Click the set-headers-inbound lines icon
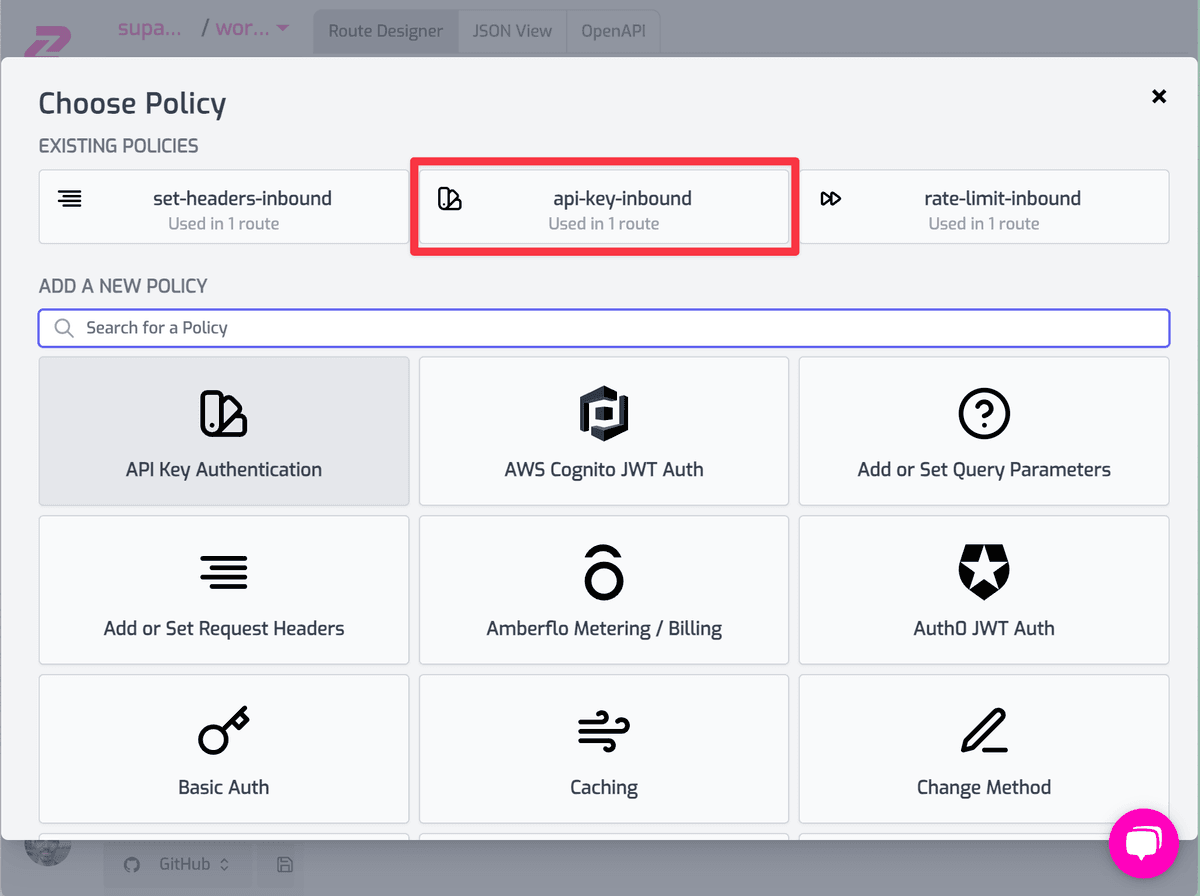Image resolution: width=1200 pixels, height=896 pixels. 70,198
